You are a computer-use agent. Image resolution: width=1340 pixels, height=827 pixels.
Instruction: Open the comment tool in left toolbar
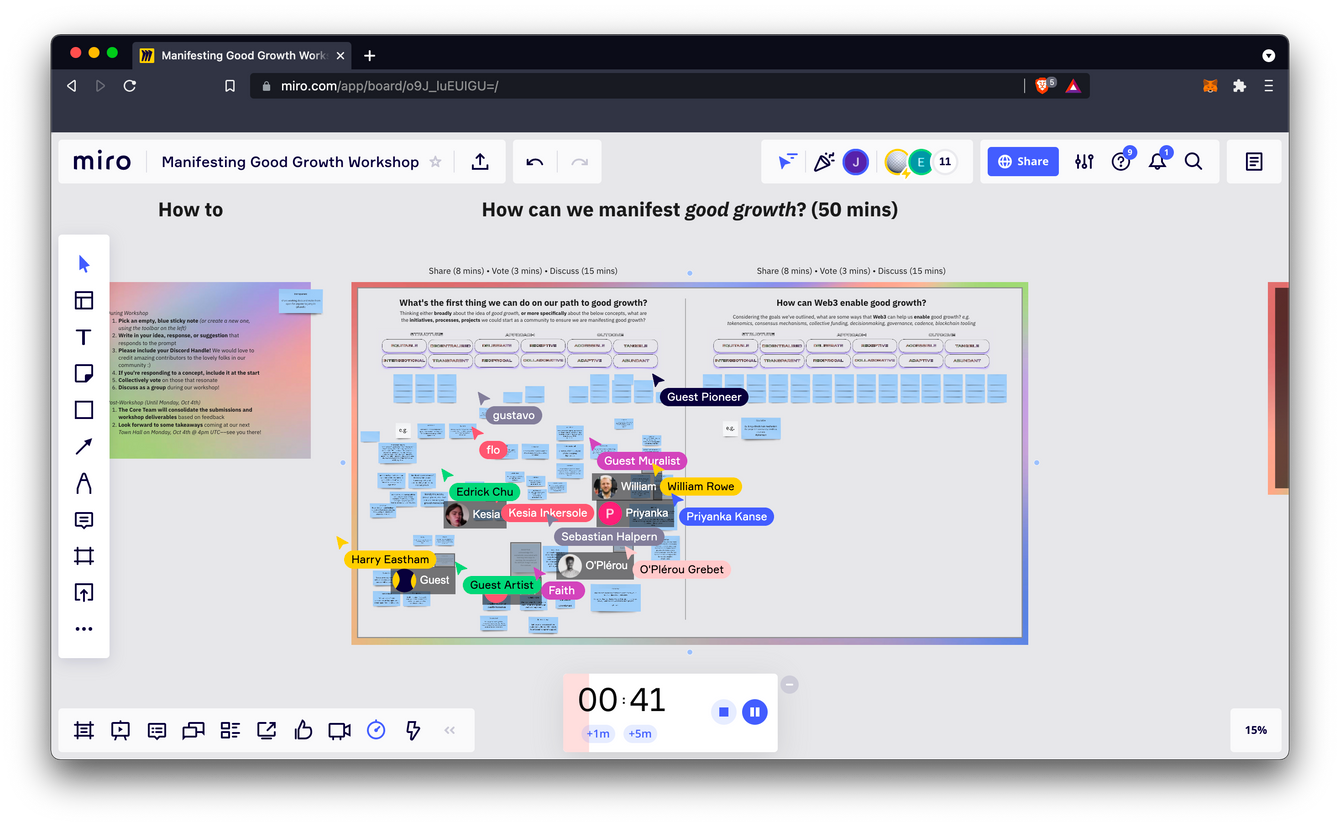[x=84, y=520]
